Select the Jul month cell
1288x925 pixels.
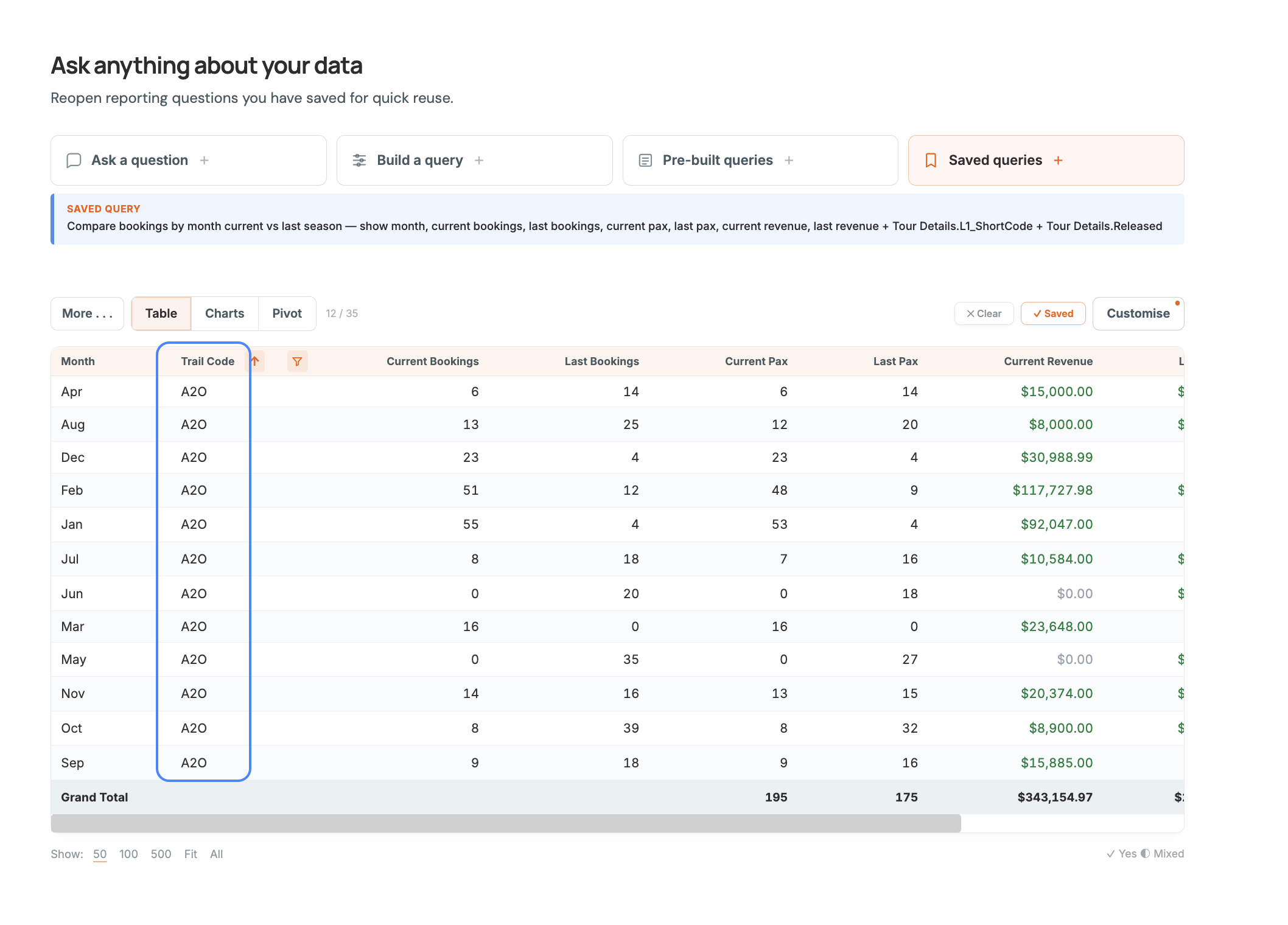[x=70, y=559]
